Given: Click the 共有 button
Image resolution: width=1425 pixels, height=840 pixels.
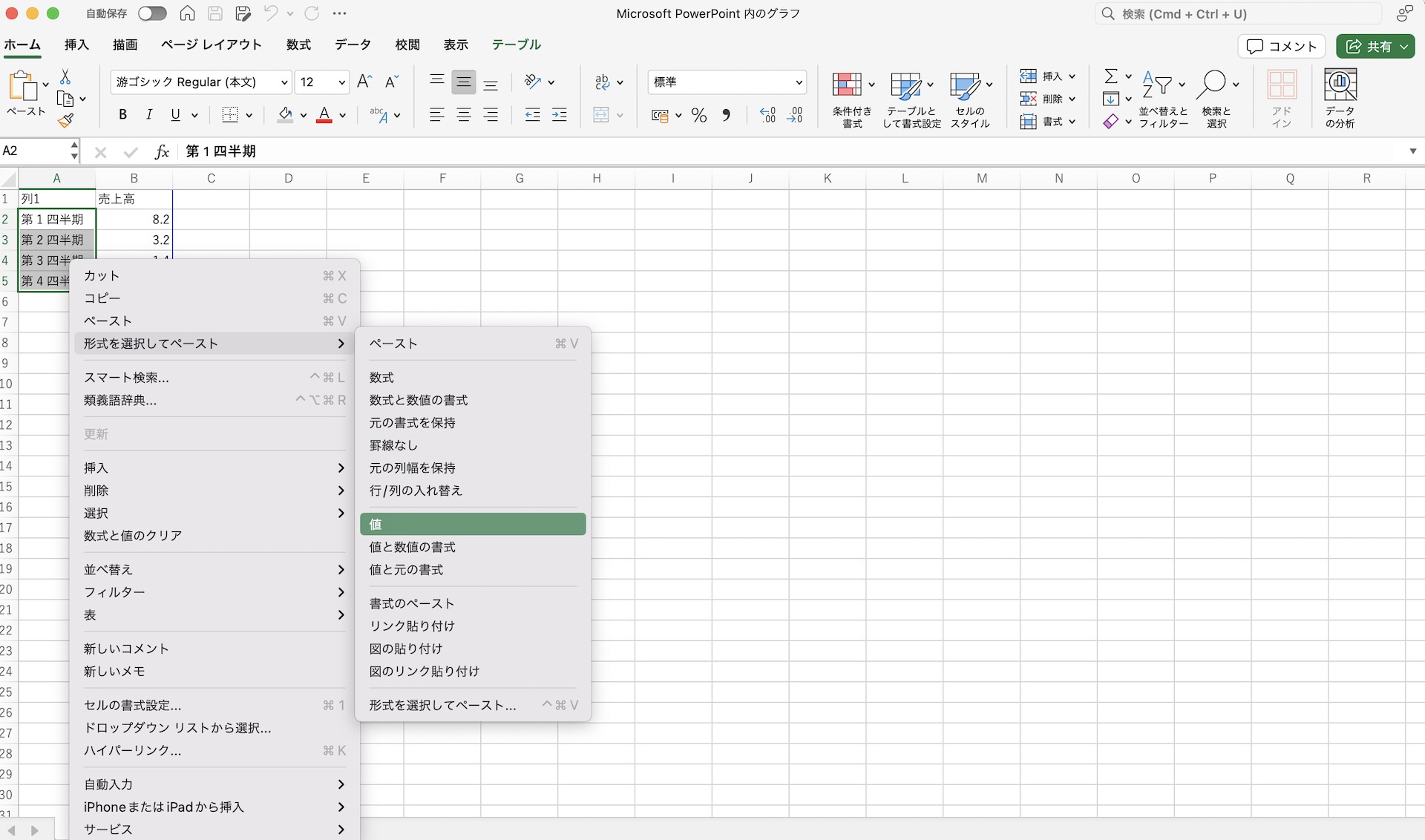Looking at the screenshot, I should coord(1376,46).
